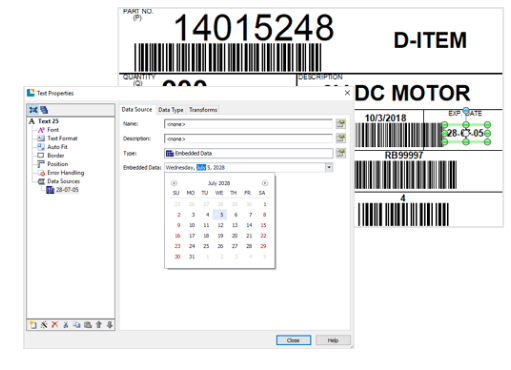Click the Description input field

[x=248, y=138]
